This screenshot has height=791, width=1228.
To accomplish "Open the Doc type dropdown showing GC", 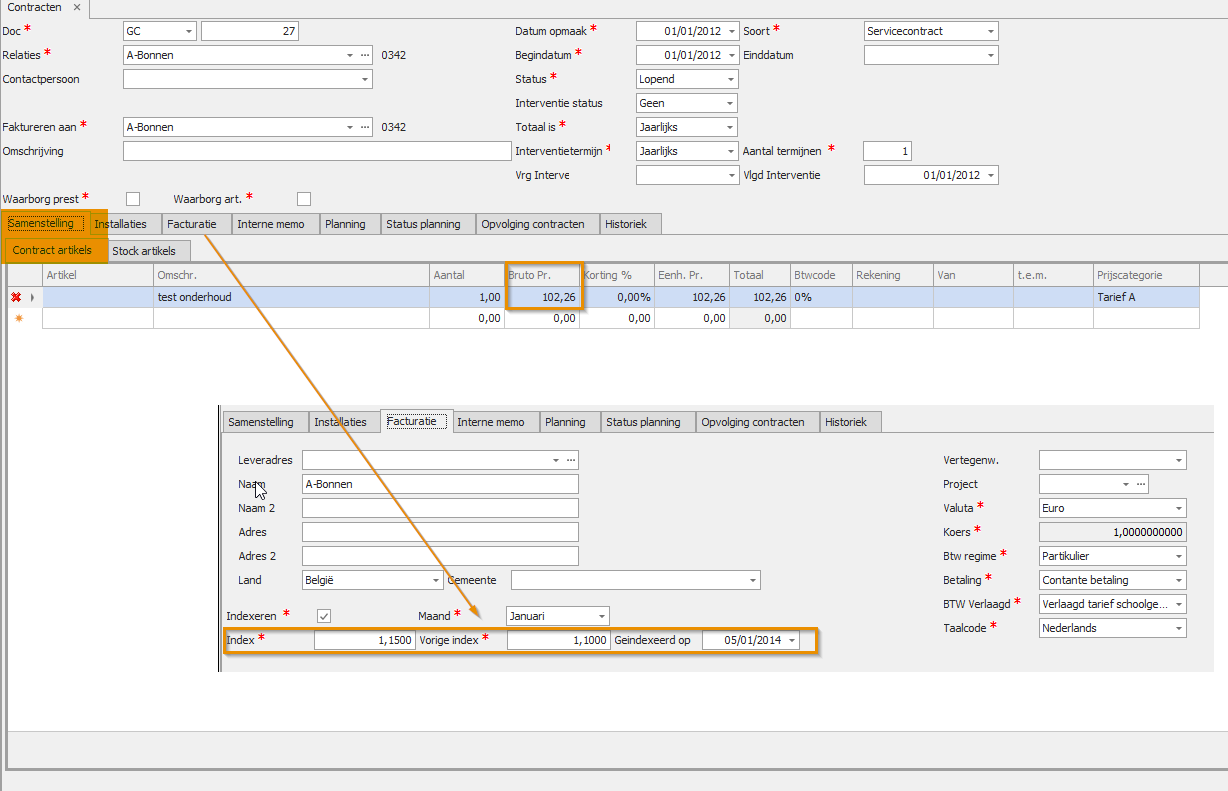I will [189, 31].
